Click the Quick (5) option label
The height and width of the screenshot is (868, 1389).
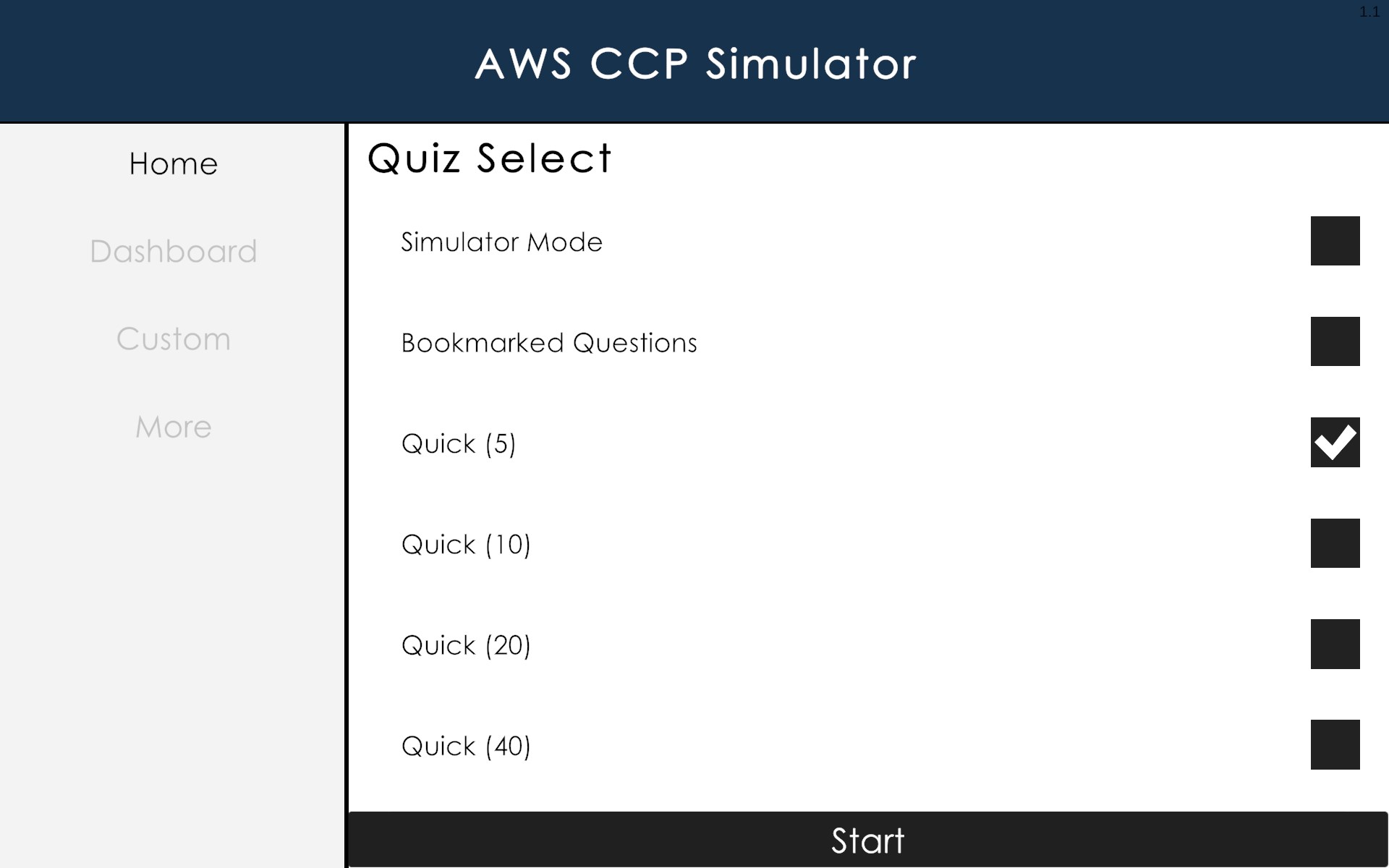click(x=458, y=443)
